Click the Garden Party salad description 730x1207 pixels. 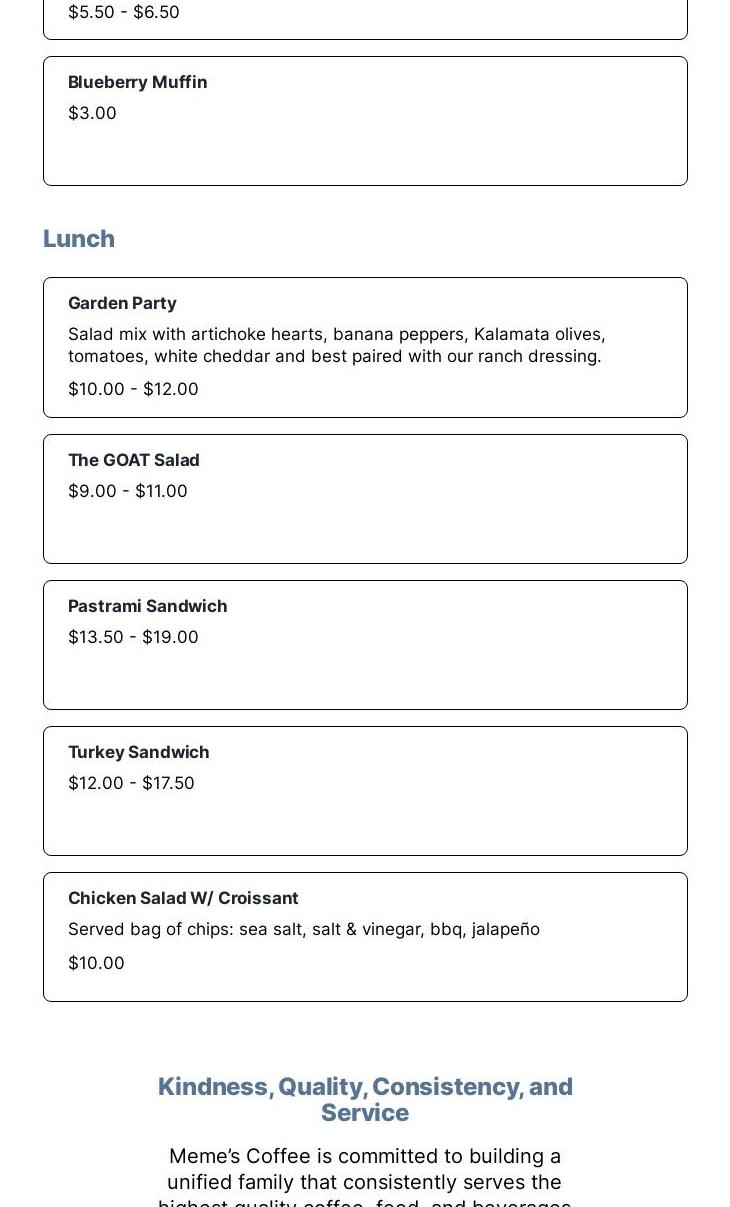pyautogui.click(x=336, y=345)
